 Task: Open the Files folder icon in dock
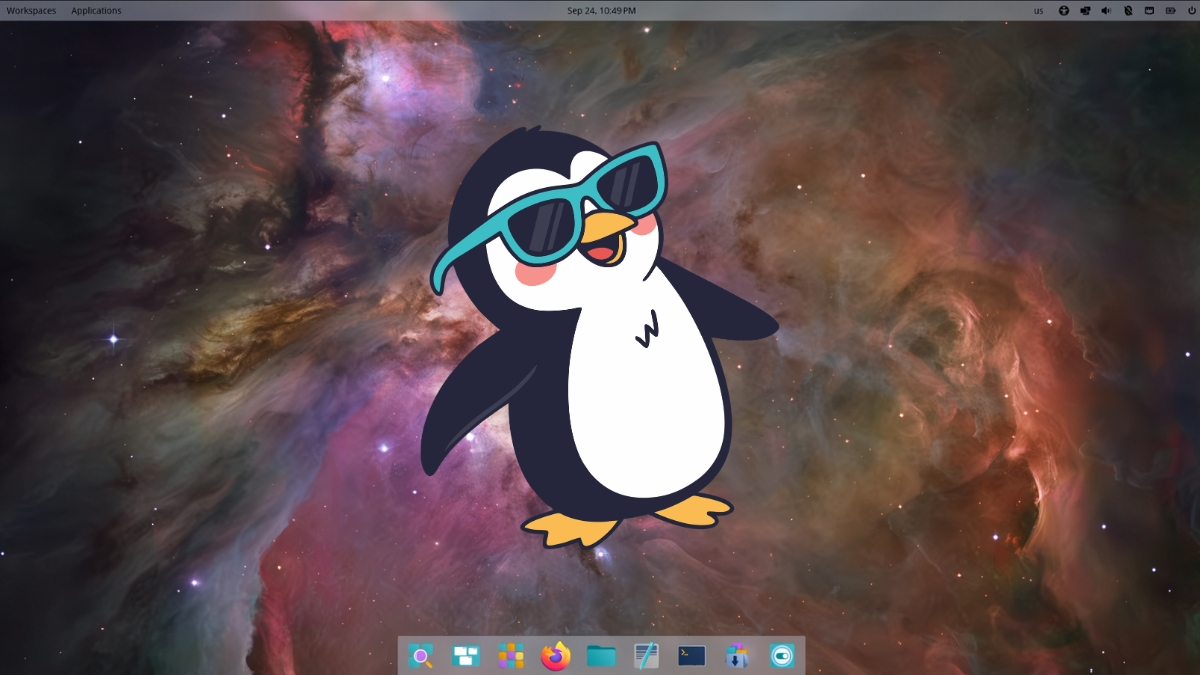coord(601,656)
